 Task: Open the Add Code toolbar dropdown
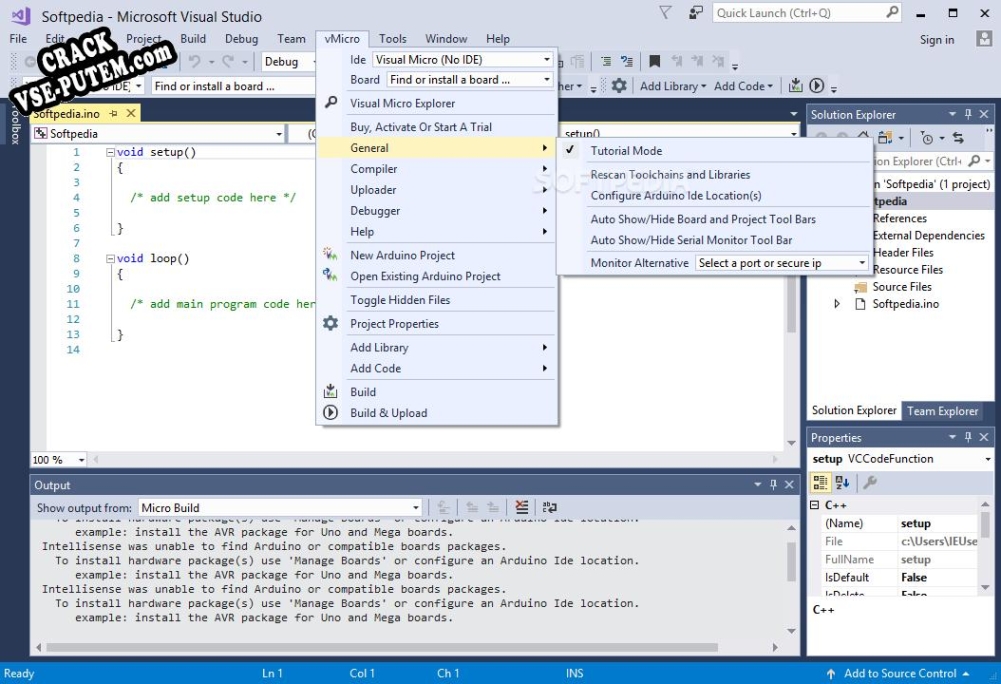click(x=743, y=86)
